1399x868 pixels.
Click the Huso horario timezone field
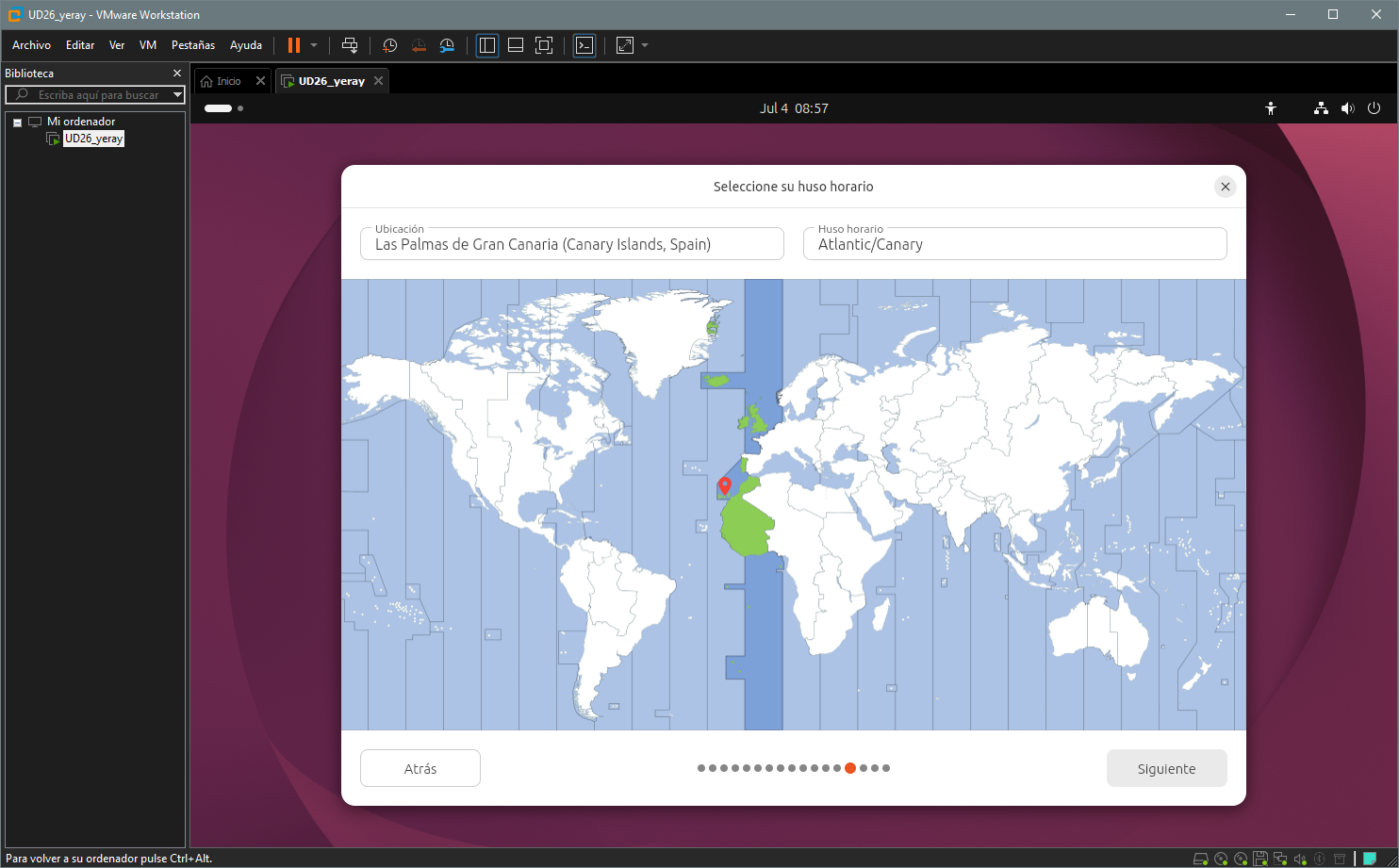(1015, 243)
